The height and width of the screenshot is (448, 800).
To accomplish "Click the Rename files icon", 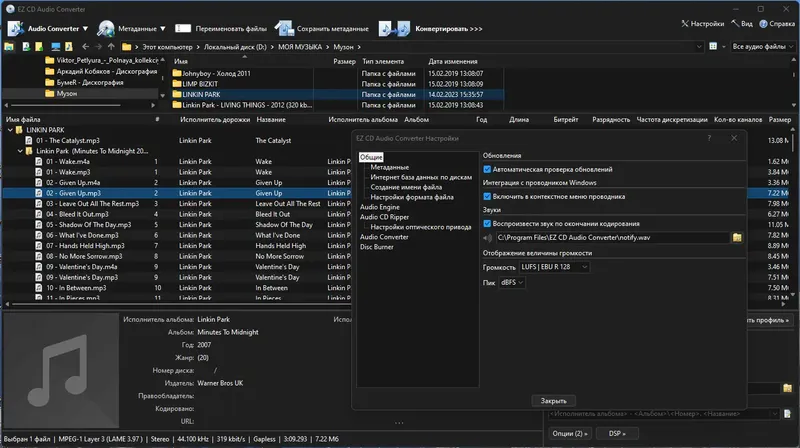I will tap(181, 28).
